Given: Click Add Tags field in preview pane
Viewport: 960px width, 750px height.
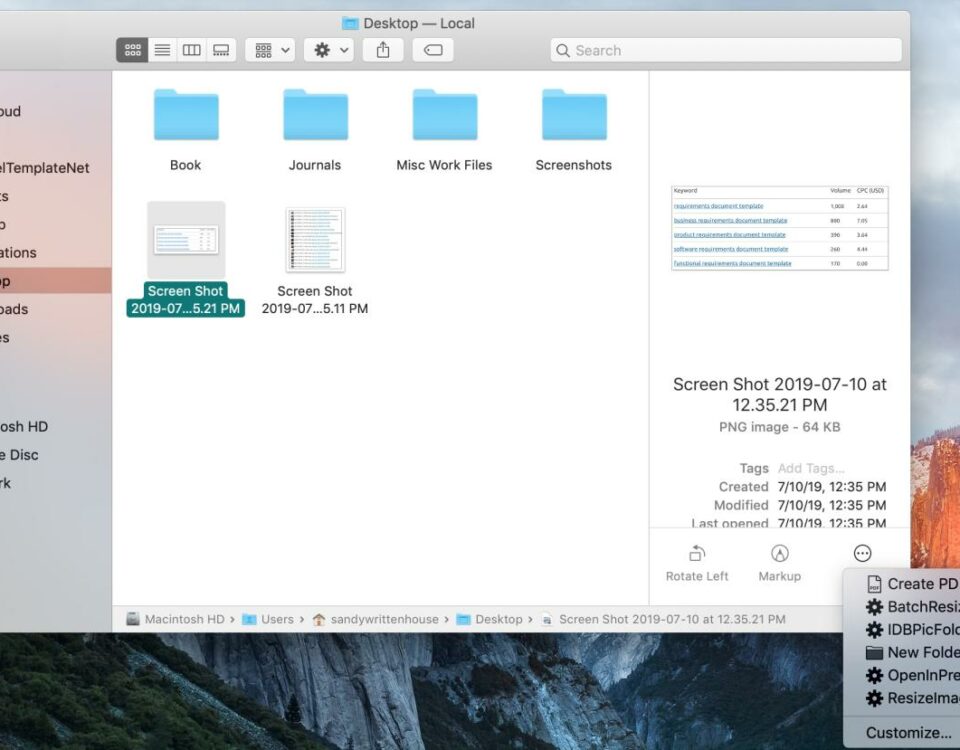Looking at the screenshot, I should tap(811, 468).
